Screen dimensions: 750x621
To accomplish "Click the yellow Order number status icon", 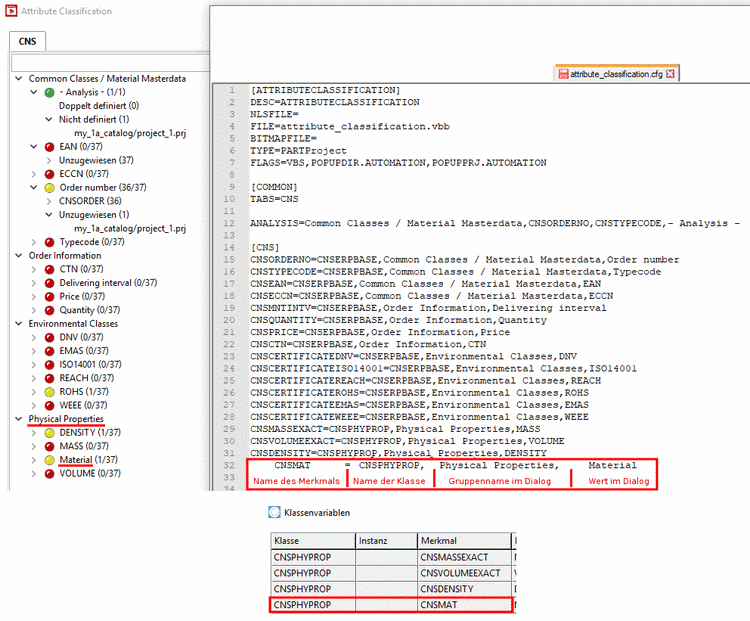I will click(x=49, y=188).
